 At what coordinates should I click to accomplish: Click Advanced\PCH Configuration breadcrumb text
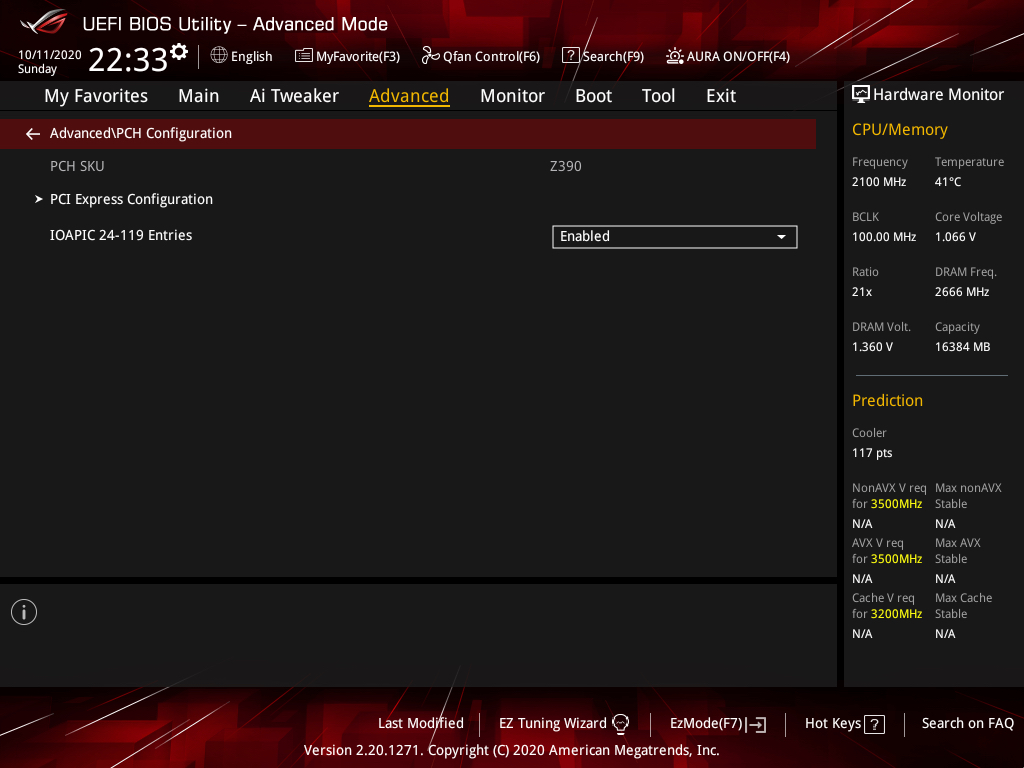pyautogui.click(x=140, y=133)
